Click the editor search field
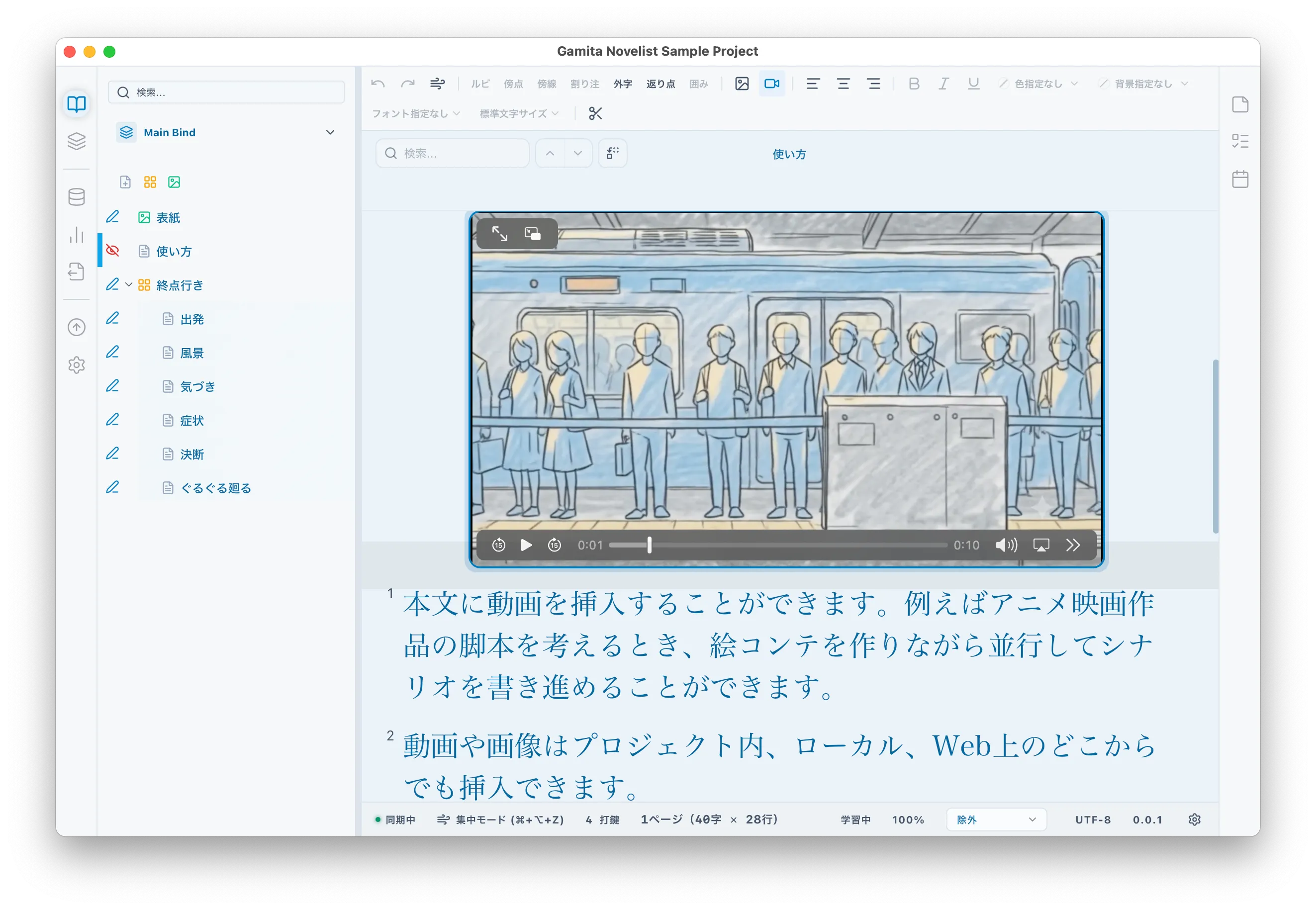 (452, 153)
